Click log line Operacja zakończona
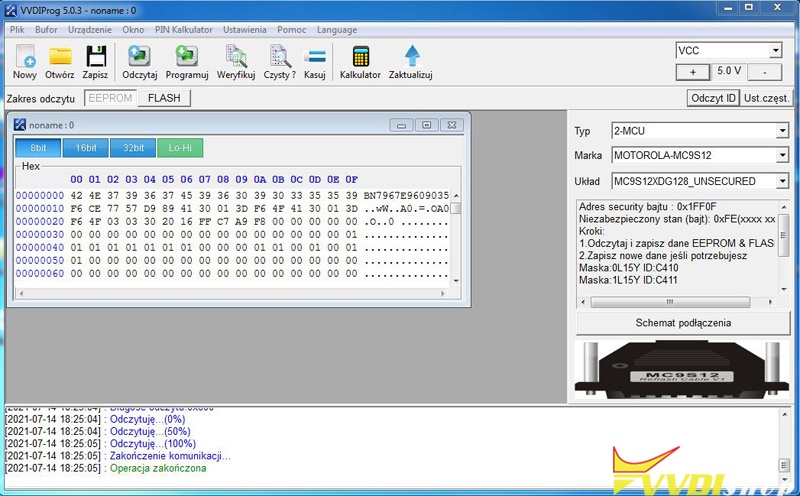Image resolution: width=800 pixels, height=496 pixels. (158, 468)
